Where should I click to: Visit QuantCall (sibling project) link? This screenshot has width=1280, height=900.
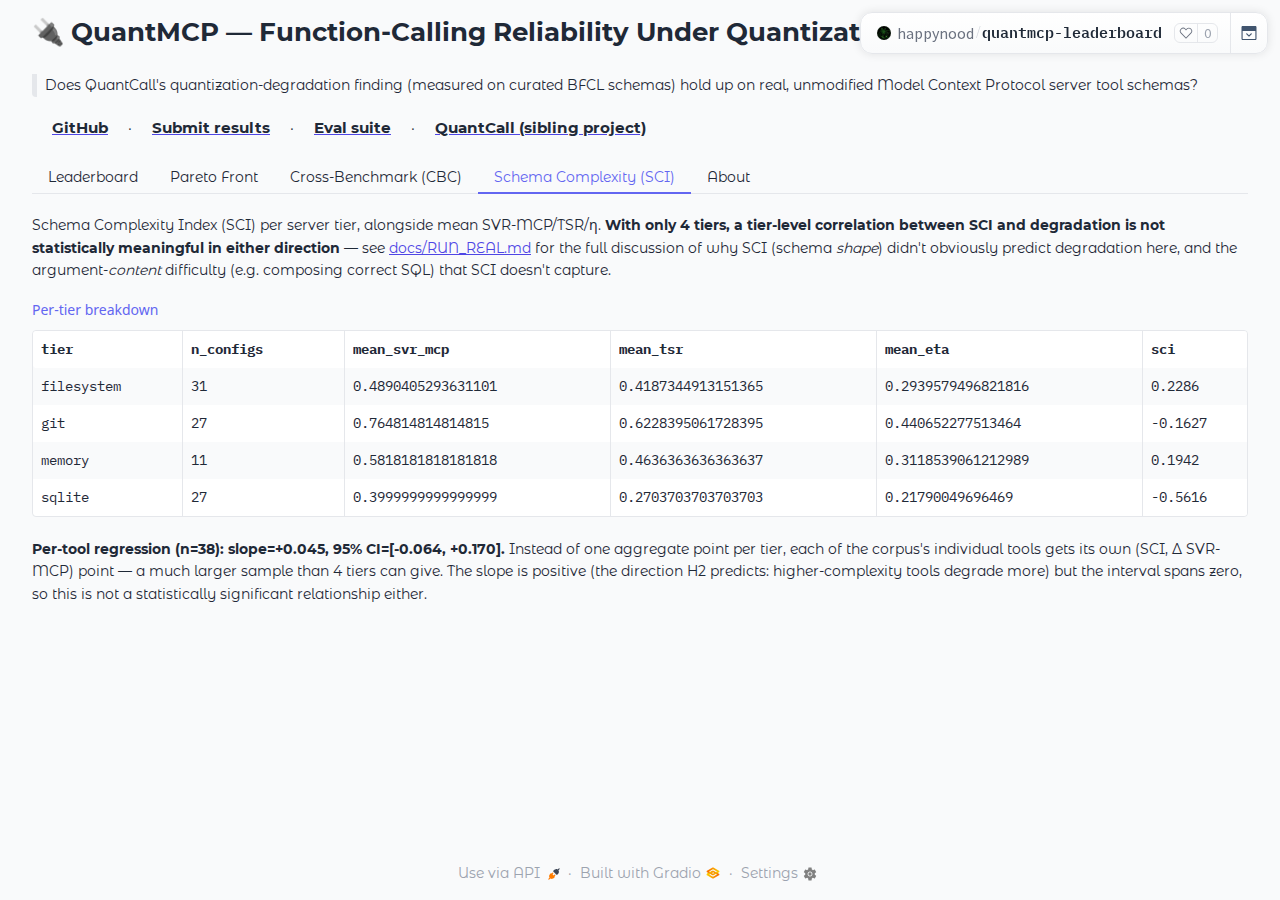(x=540, y=128)
